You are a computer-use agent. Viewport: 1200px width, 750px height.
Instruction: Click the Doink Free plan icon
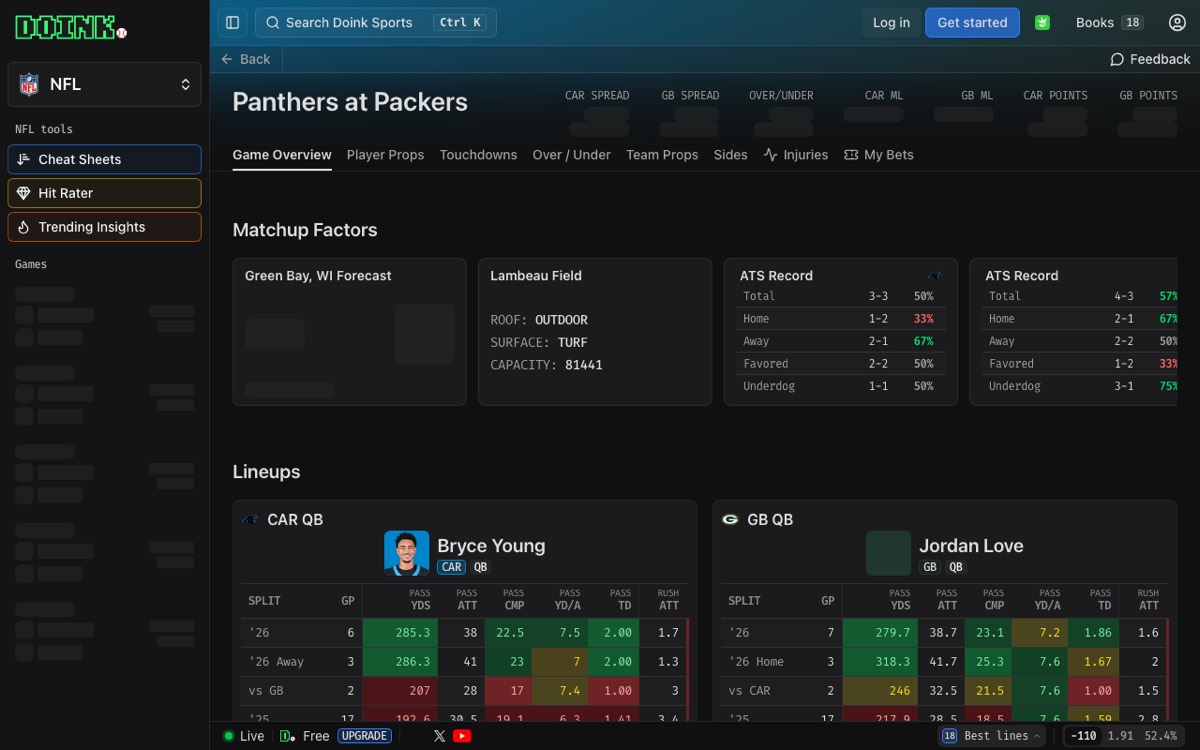[x=287, y=736]
